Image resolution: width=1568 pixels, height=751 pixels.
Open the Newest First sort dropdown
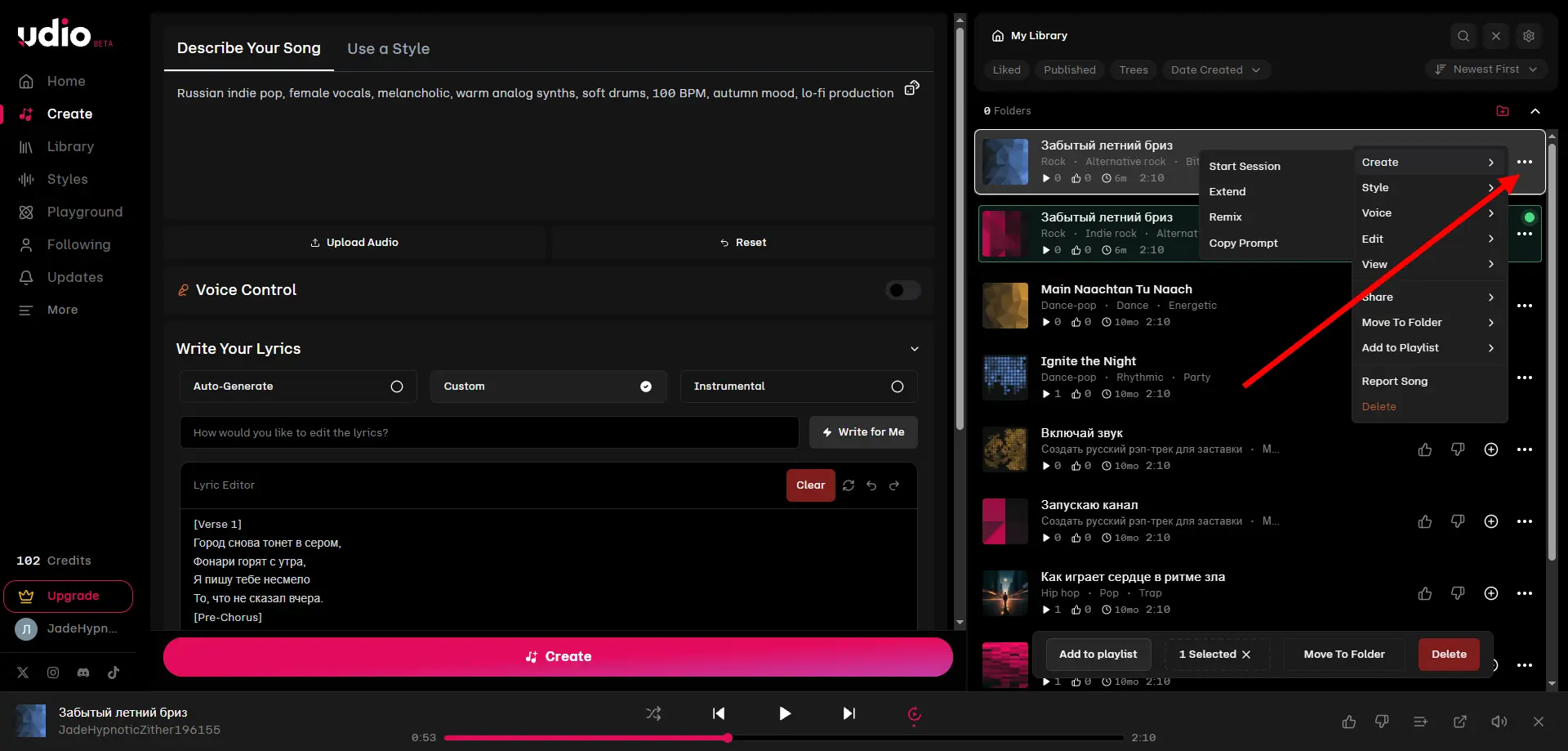(x=1486, y=69)
